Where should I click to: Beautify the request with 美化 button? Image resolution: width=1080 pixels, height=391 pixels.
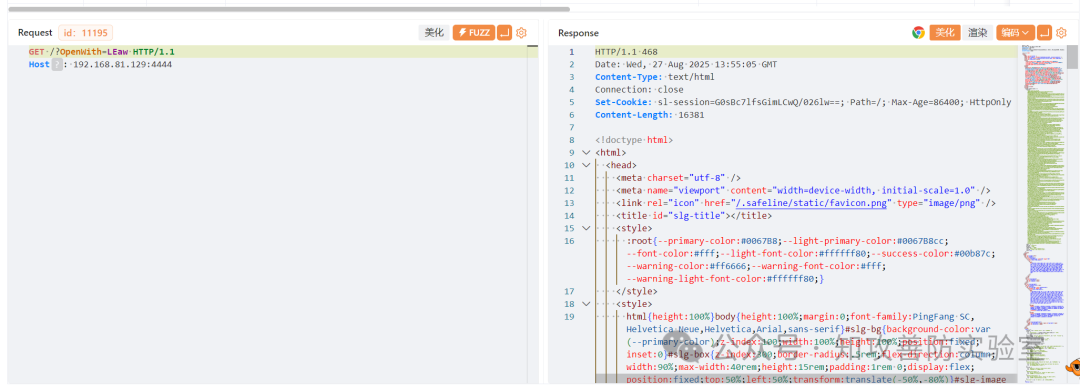(434, 32)
